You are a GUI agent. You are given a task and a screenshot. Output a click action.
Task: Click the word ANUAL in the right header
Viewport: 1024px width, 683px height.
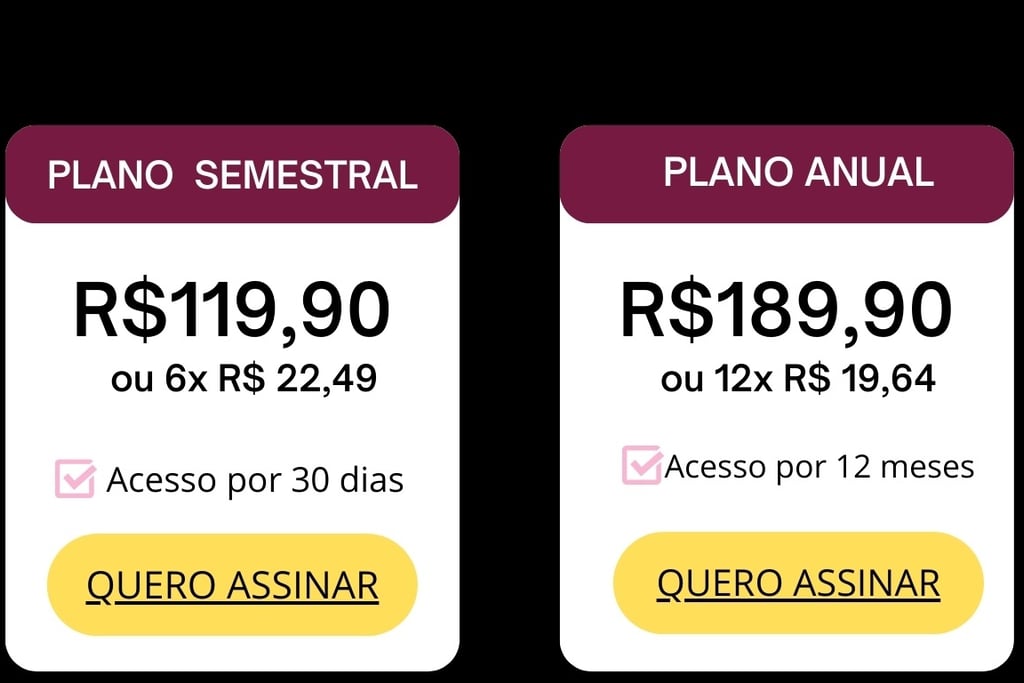click(x=869, y=172)
